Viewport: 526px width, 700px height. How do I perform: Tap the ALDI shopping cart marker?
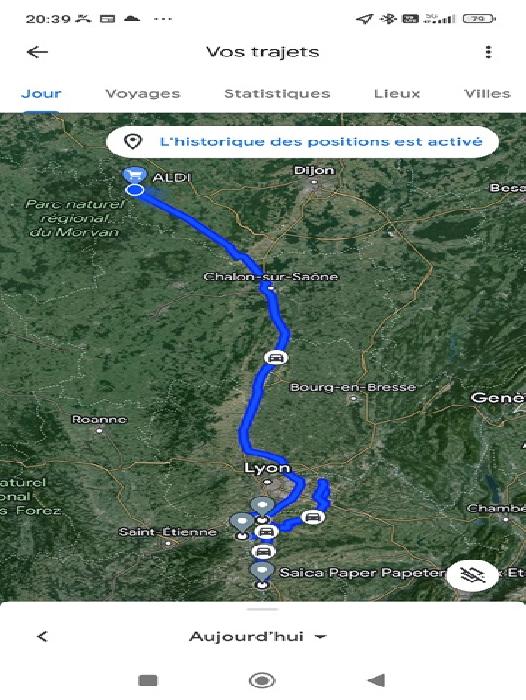pyautogui.click(x=135, y=175)
